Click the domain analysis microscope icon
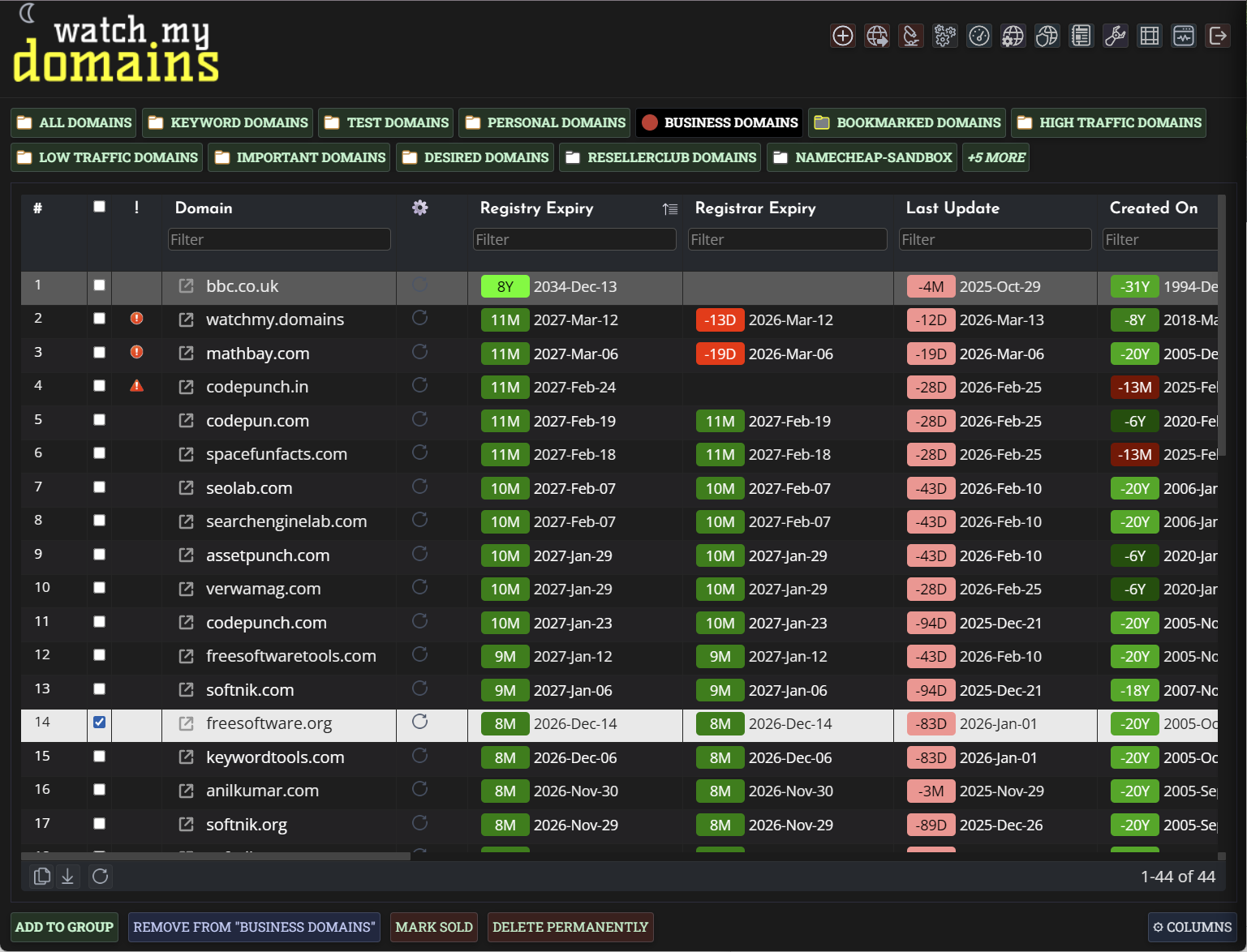The width and height of the screenshot is (1247, 952). coord(910,35)
